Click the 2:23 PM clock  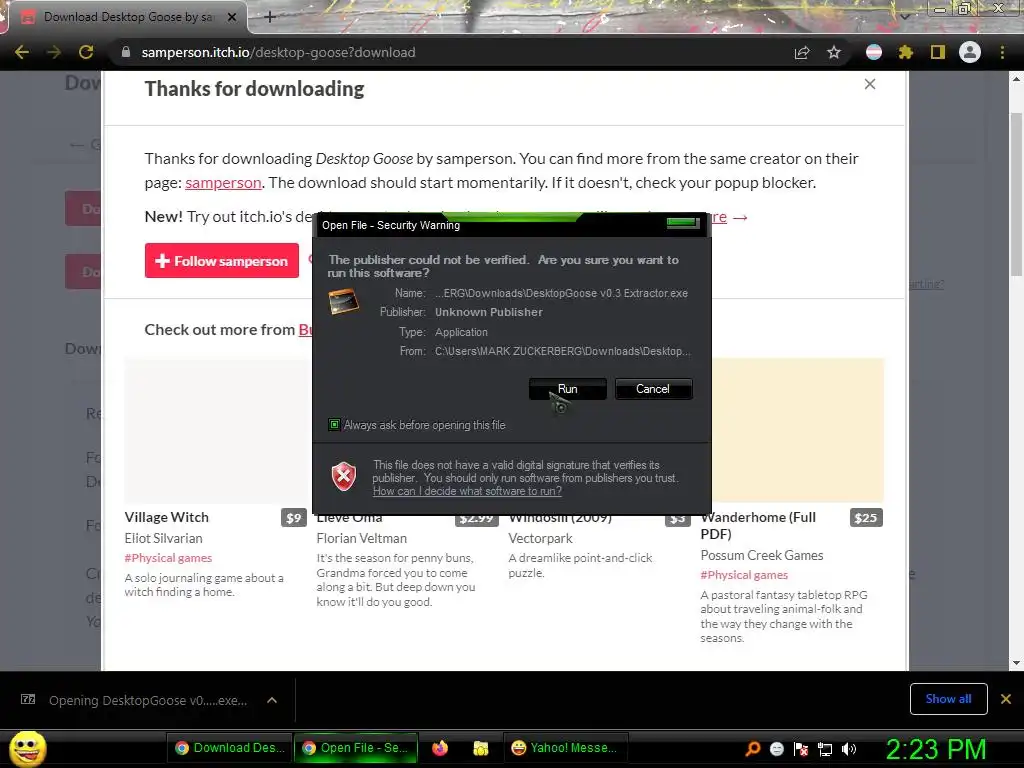tap(935, 749)
